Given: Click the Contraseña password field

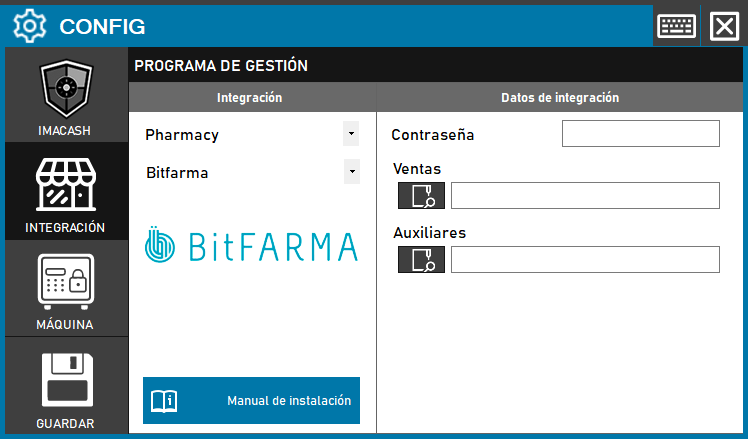Looking at the screenshot, I should point(640,133).
